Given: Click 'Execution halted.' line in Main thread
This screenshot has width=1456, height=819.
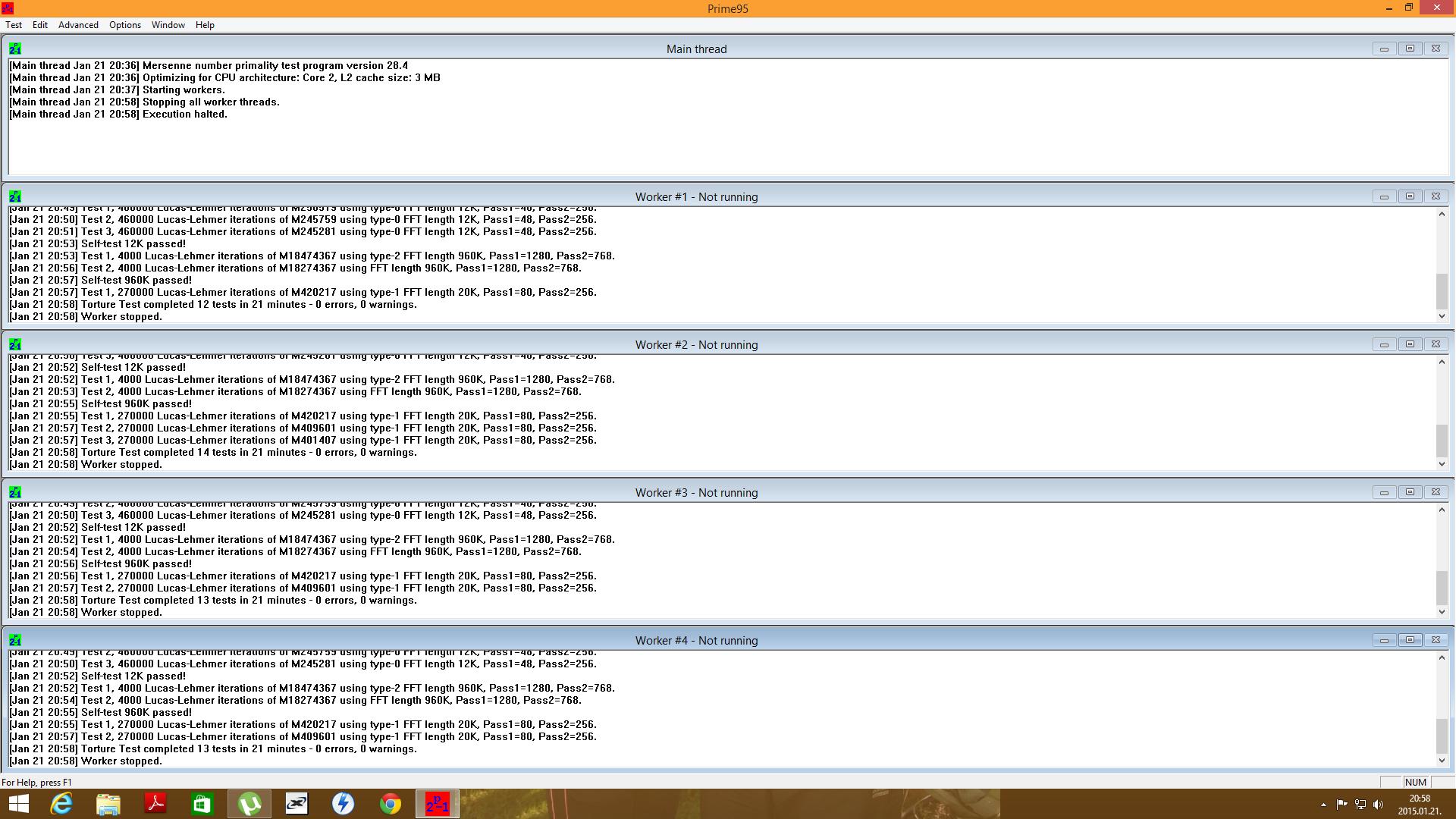Looking at the screenshot, I should [x=118, y=114].
